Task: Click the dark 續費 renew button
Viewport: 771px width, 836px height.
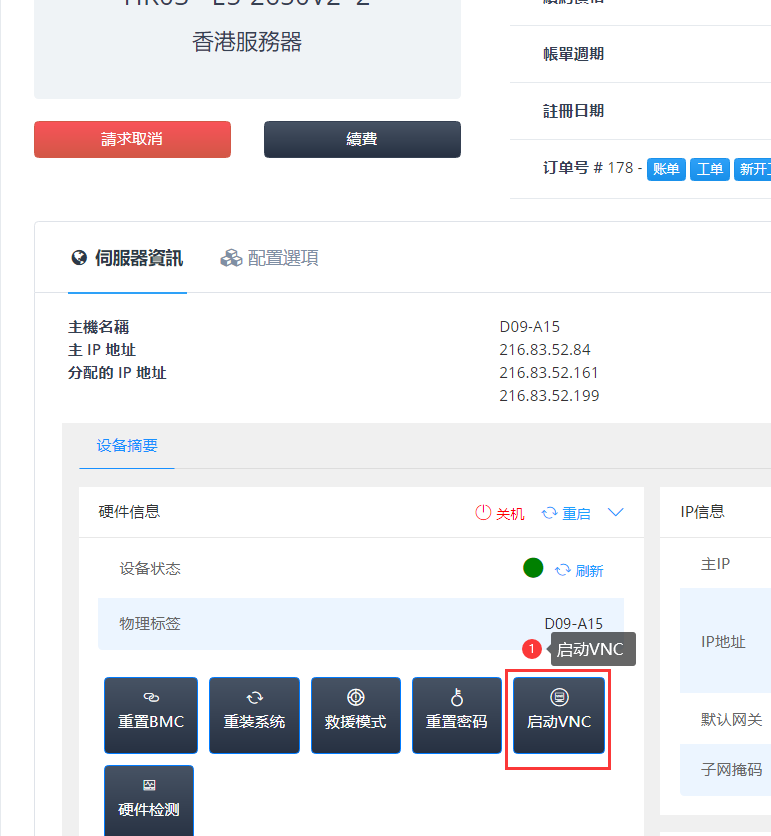Action: tap(362, 139)
